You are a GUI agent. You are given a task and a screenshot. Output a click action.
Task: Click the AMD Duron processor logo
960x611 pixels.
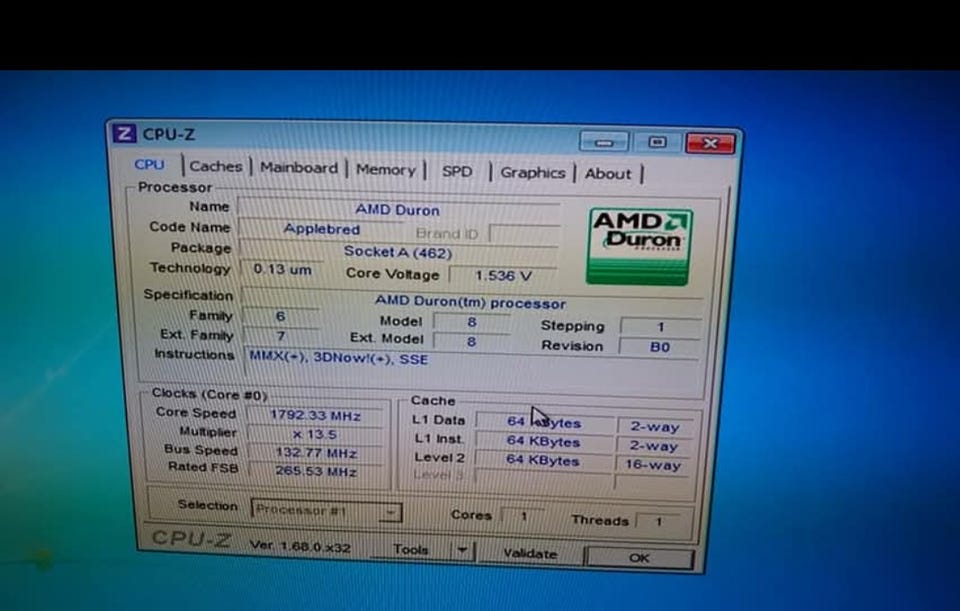tap(639, 246)
